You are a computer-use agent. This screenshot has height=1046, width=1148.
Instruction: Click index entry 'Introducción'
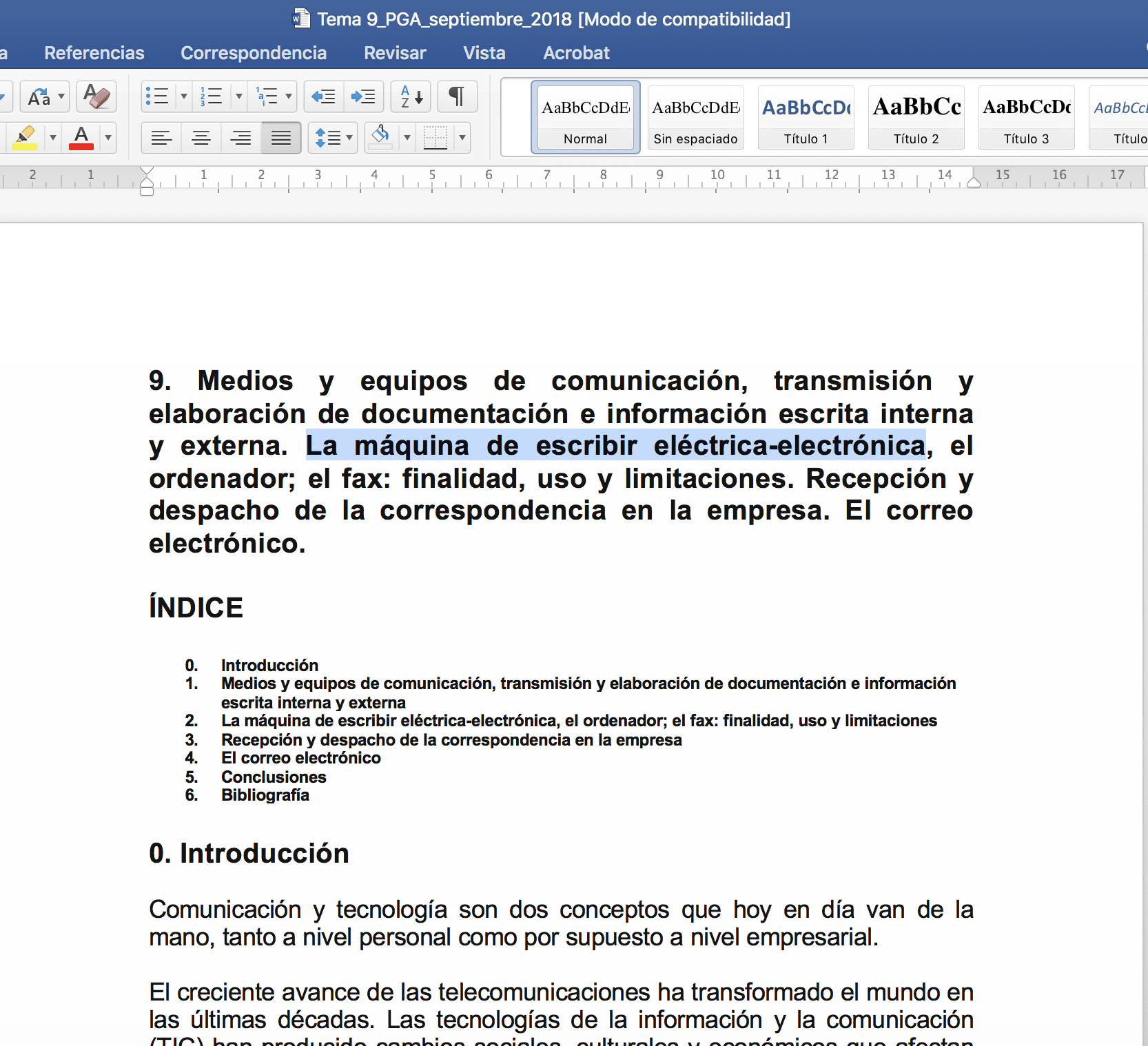coord(269,666)
